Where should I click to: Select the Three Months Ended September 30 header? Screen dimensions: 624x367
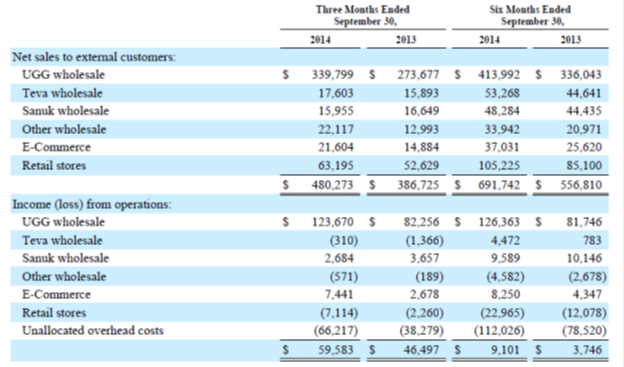[x=363, y=15]
